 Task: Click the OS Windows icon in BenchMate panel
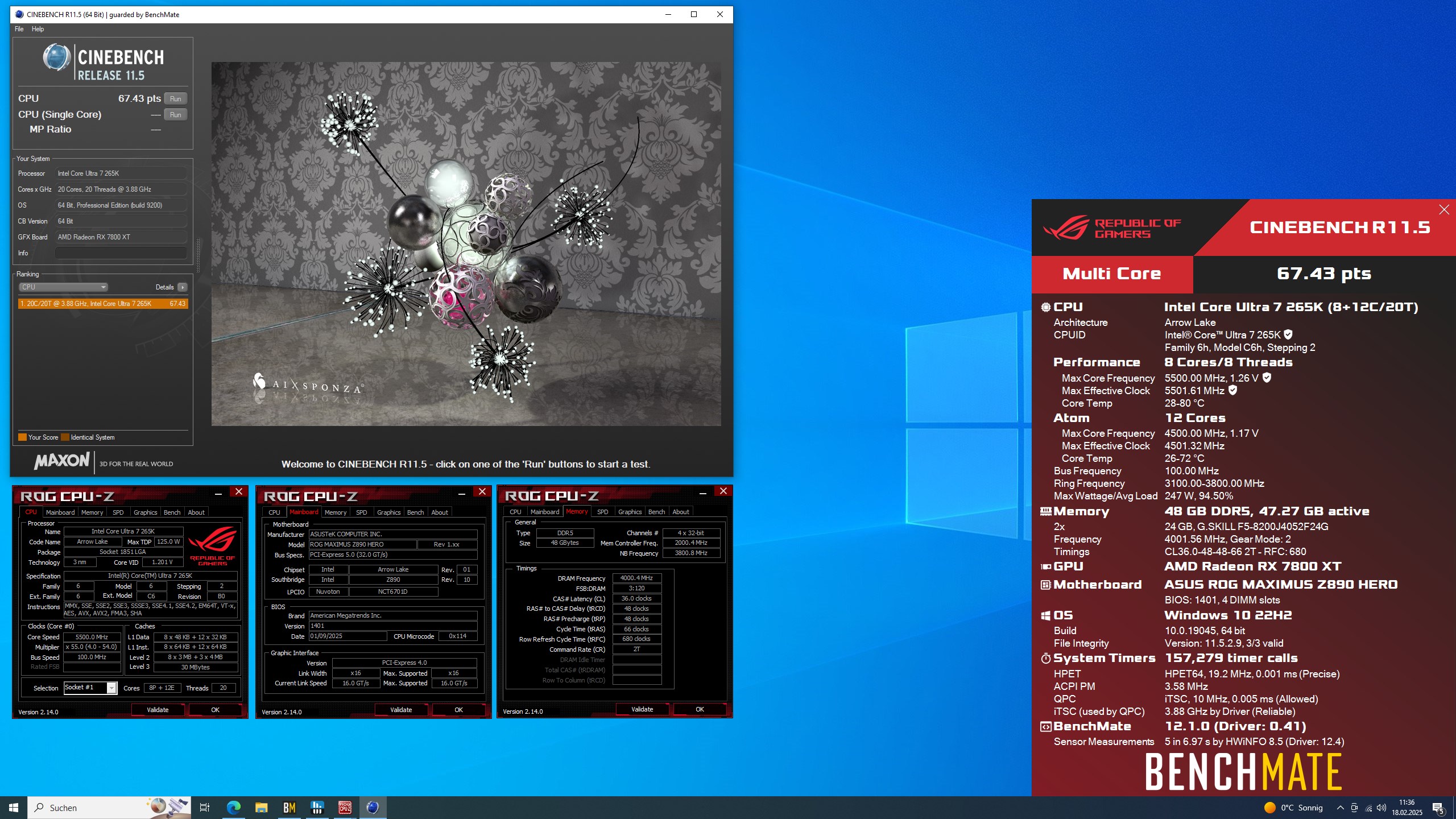pos(1045,615)
